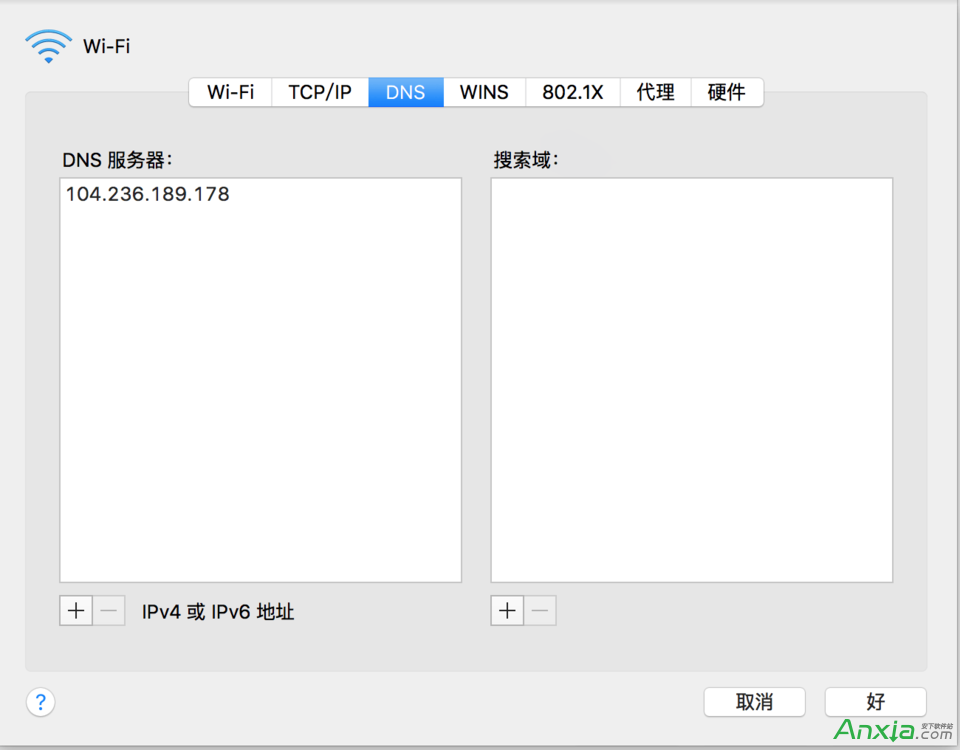Screen dimensions: 960x750
Task: Switch to the TCP/IP tab
Action: click(320, 92)
